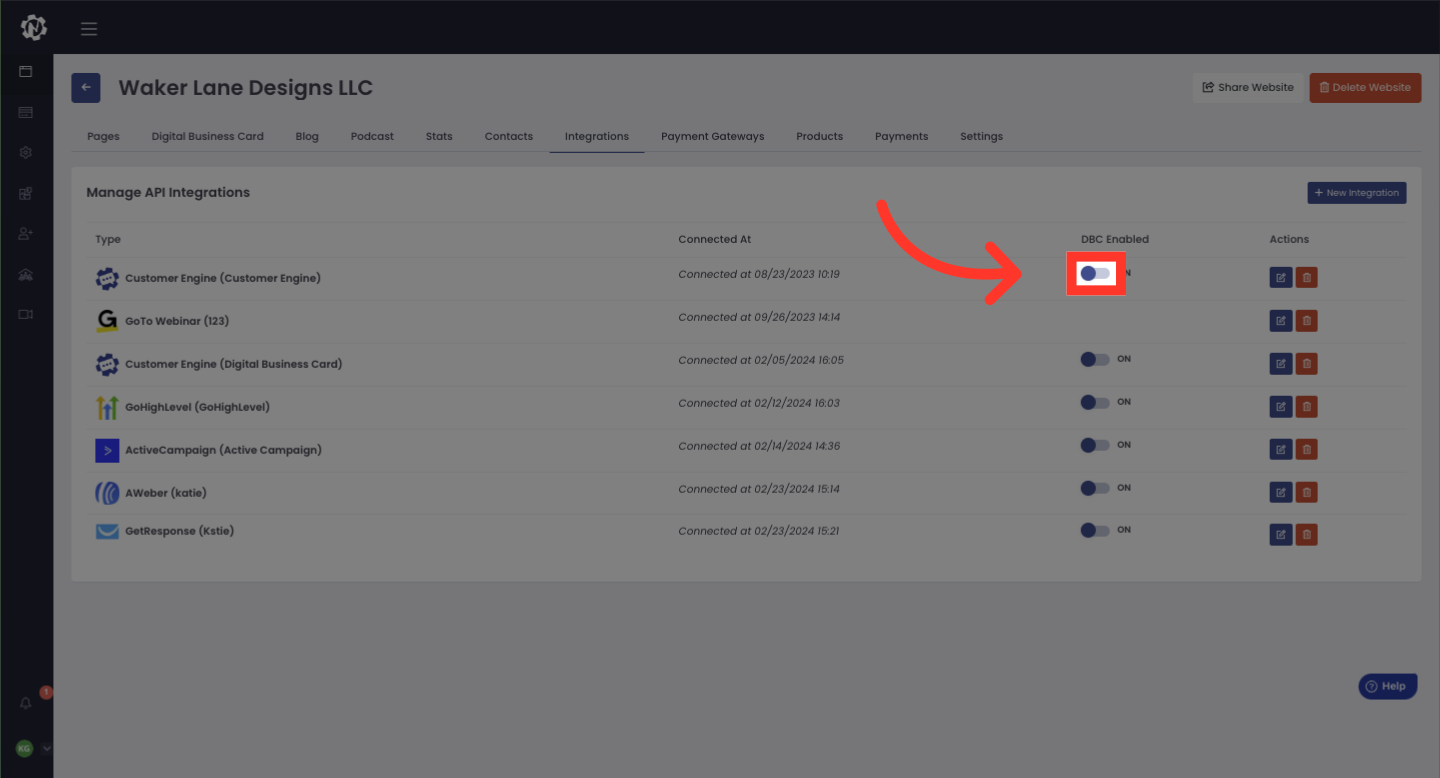1440x778 pixels.
Task: Edit the ActiveCampaign integration
Action: coord(1281,450)
